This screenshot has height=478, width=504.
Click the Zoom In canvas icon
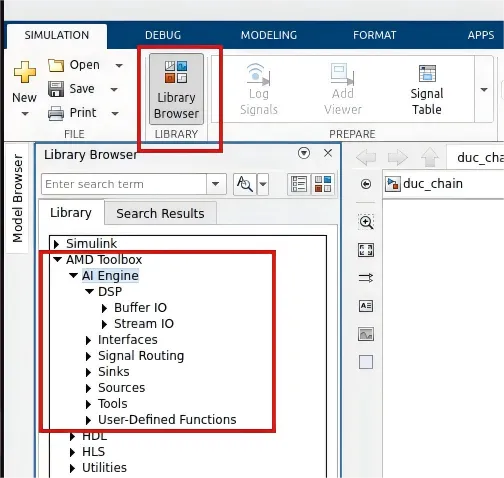tap(366, 222)
